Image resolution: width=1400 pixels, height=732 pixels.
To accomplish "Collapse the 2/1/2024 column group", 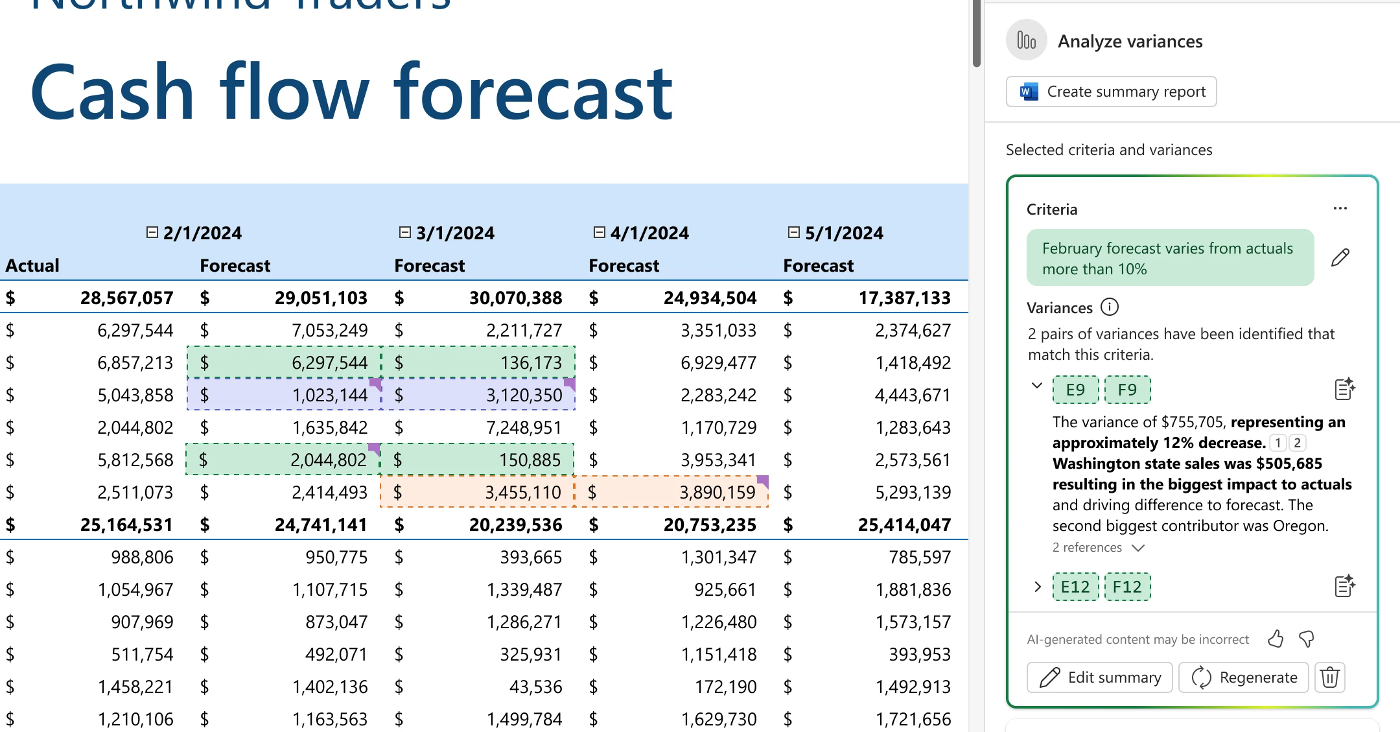I will coord(152,233).
